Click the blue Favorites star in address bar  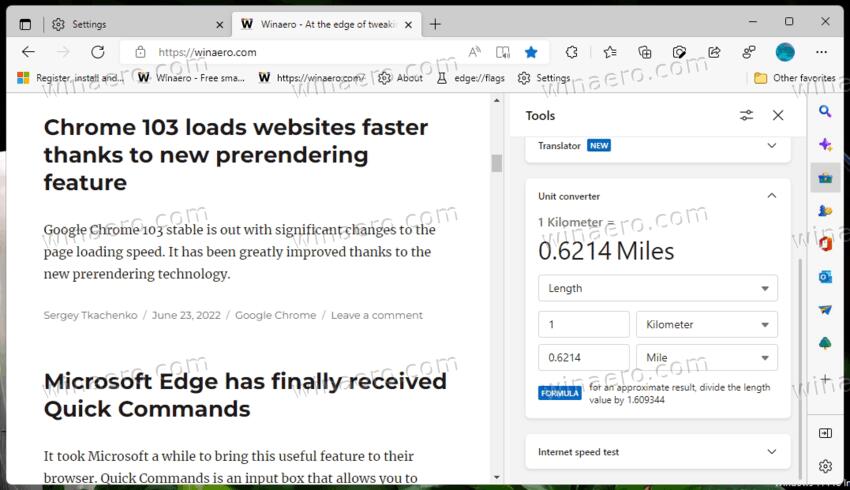531,52
